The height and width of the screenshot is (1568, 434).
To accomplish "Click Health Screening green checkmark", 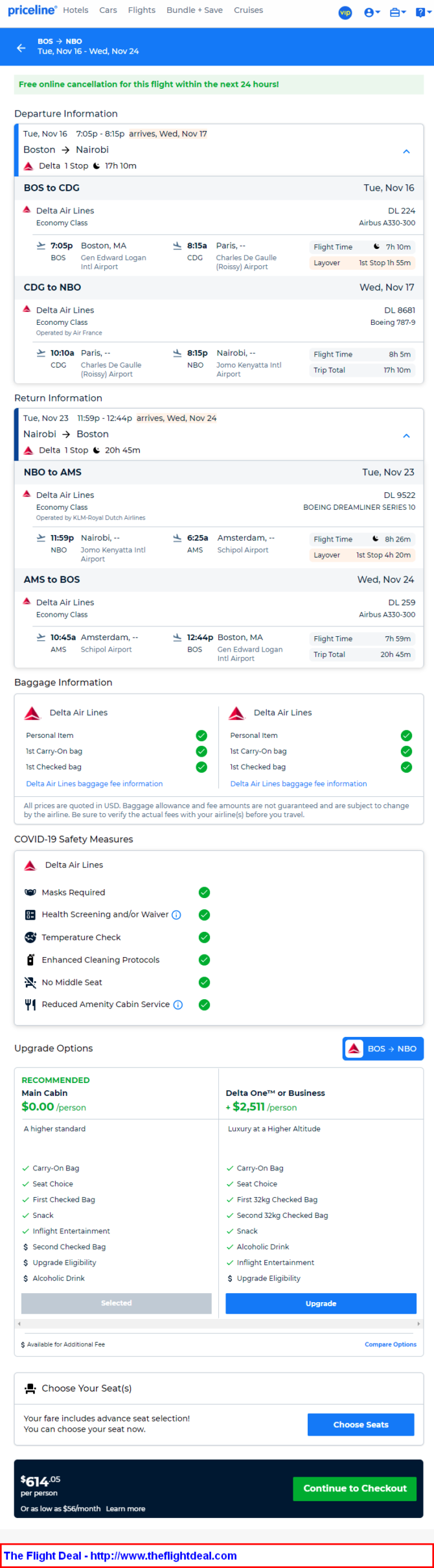I will (x=204, y=915).
